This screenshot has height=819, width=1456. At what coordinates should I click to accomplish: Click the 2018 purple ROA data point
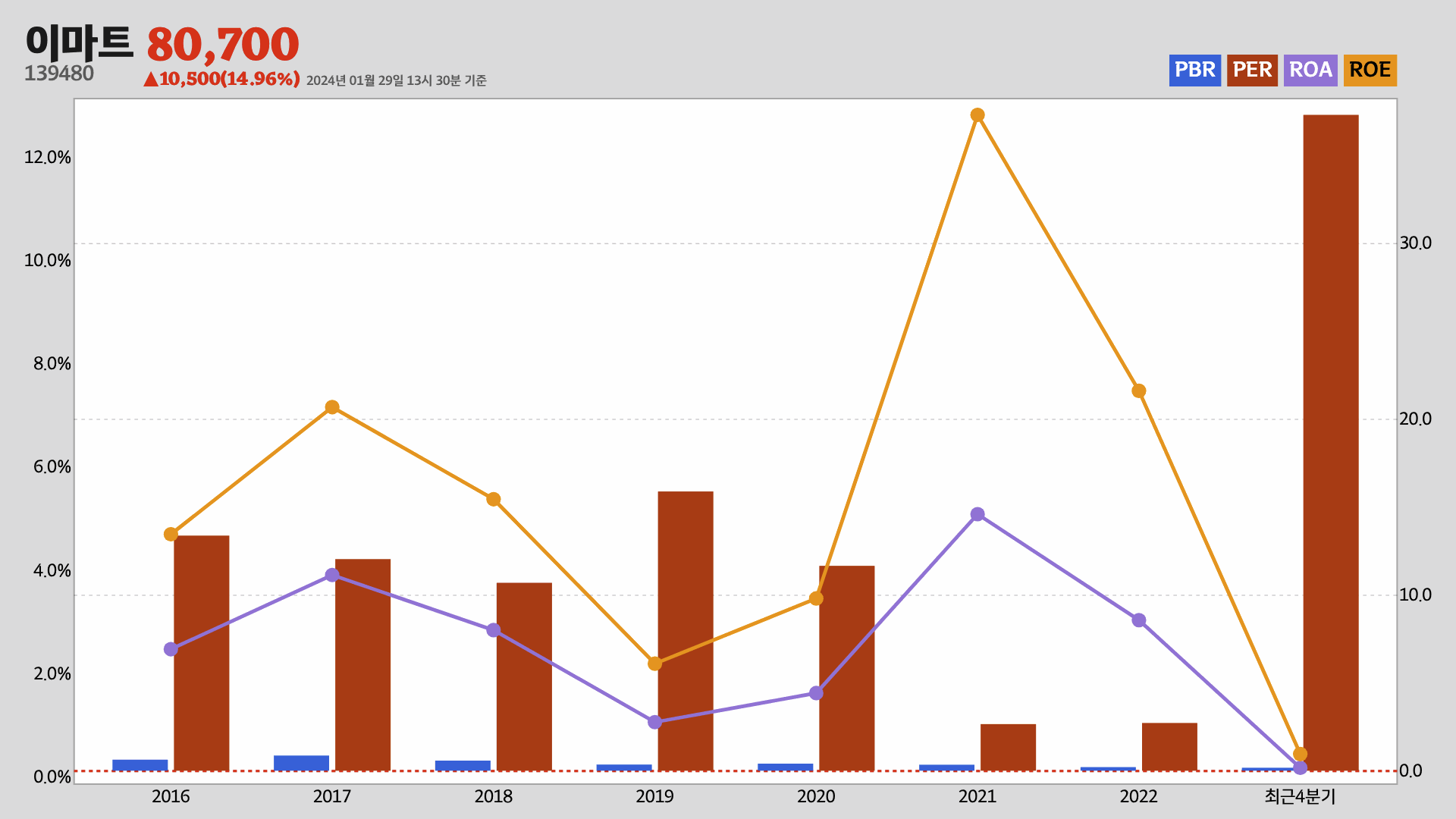pyautogui.click(x=494, y=630)
